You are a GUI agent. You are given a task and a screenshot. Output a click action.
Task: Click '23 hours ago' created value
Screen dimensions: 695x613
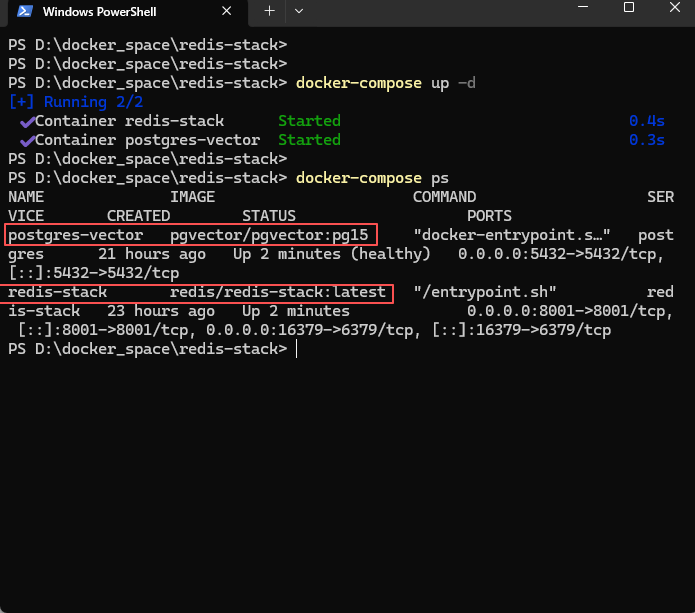161,311
